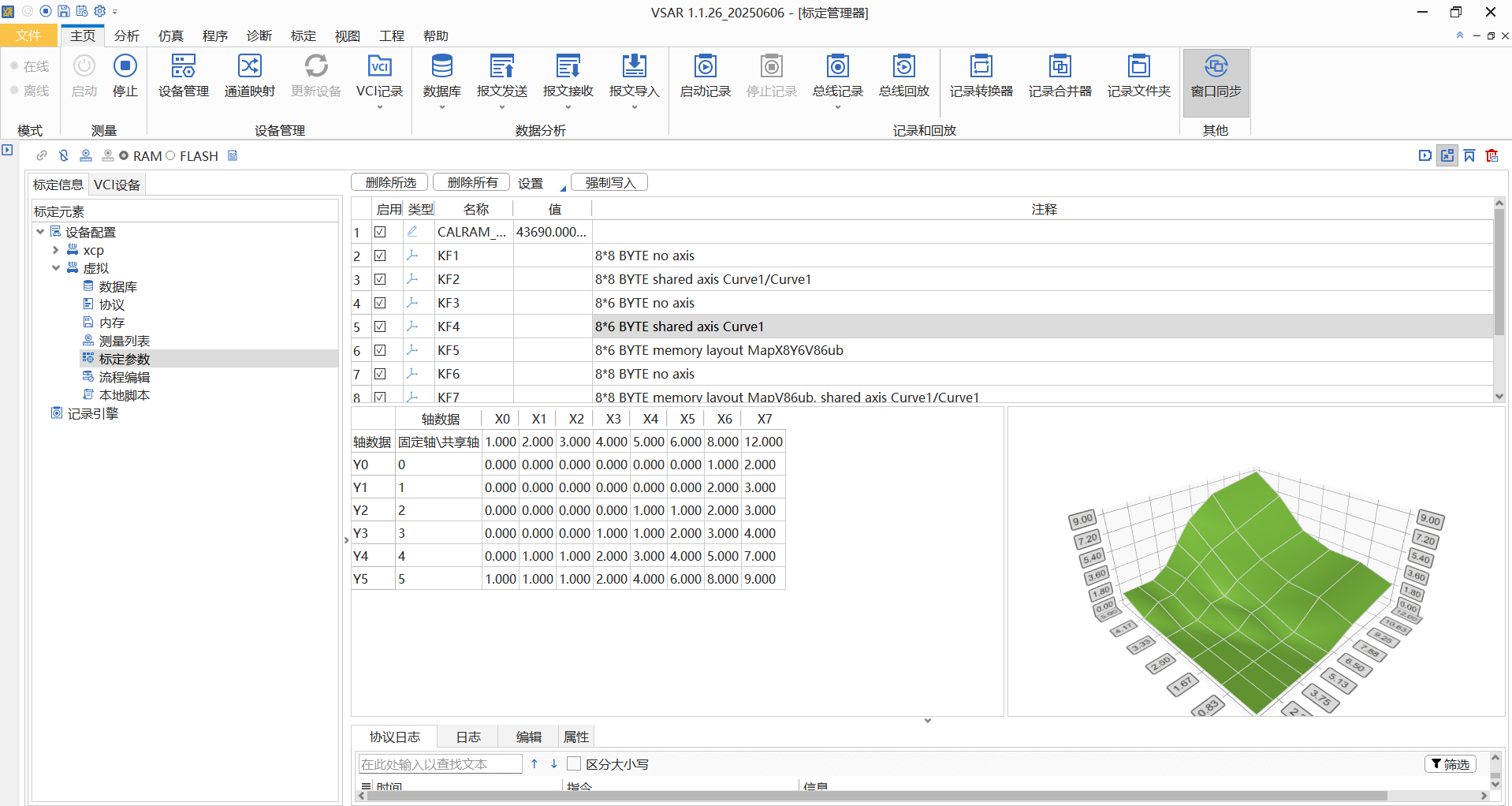
Task: Click the side panel toggle arrow icon
Action: [7, 150]
